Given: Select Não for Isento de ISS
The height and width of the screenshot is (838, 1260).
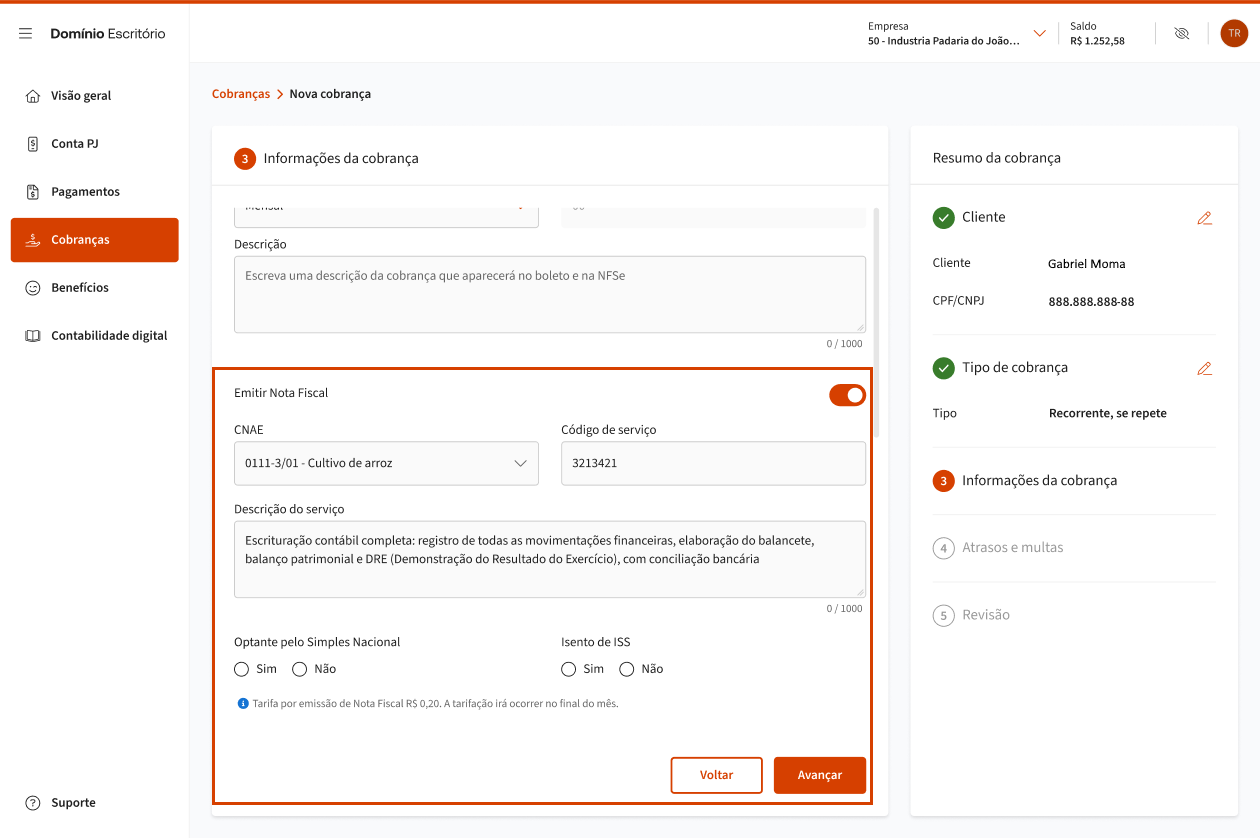Looking at the screenshot, I should (x=627, y=669).
